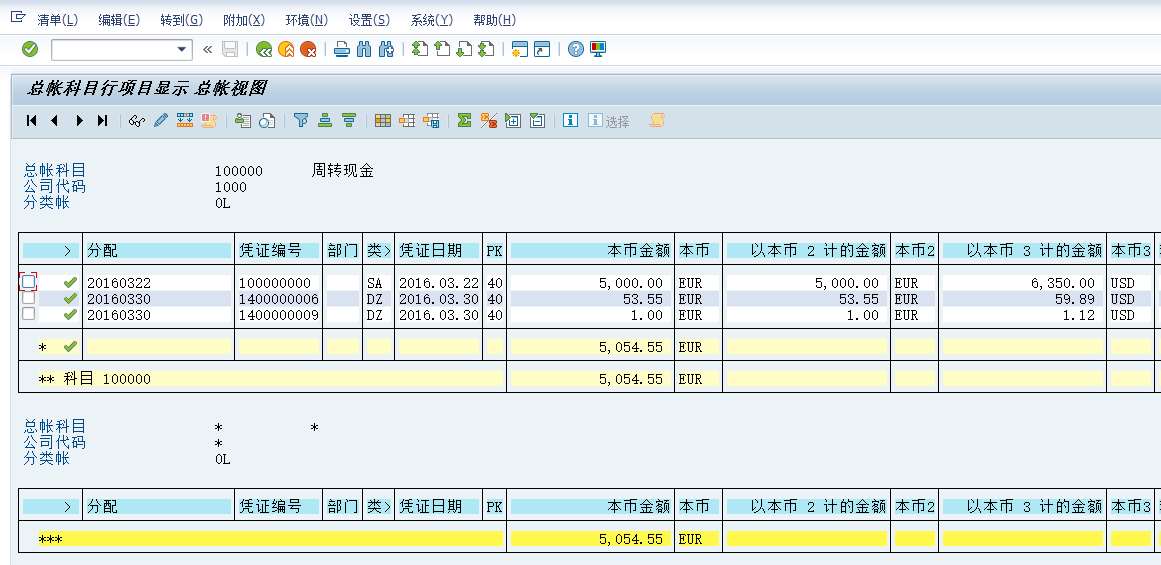
Task: Click the Create New Session icon
Action: pyautogui.click(x=520, y=50)
